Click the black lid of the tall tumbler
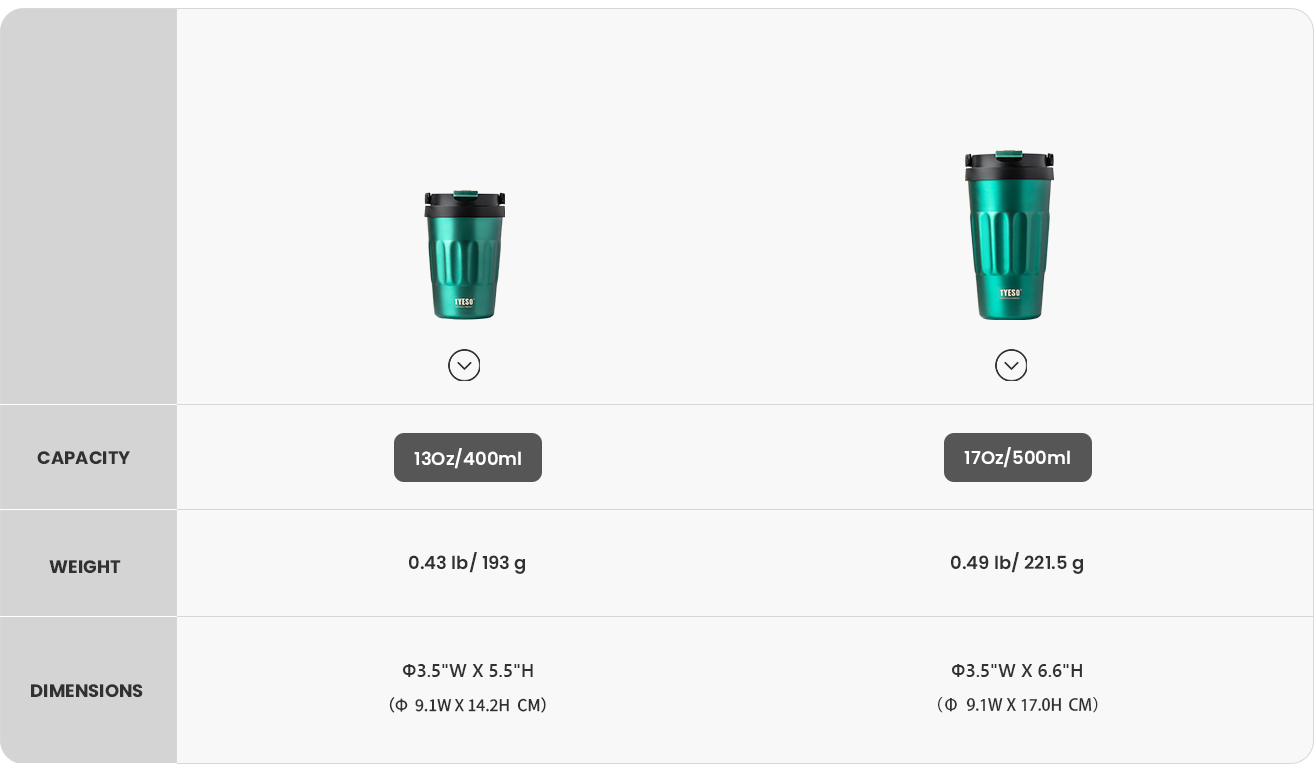 1009,167
